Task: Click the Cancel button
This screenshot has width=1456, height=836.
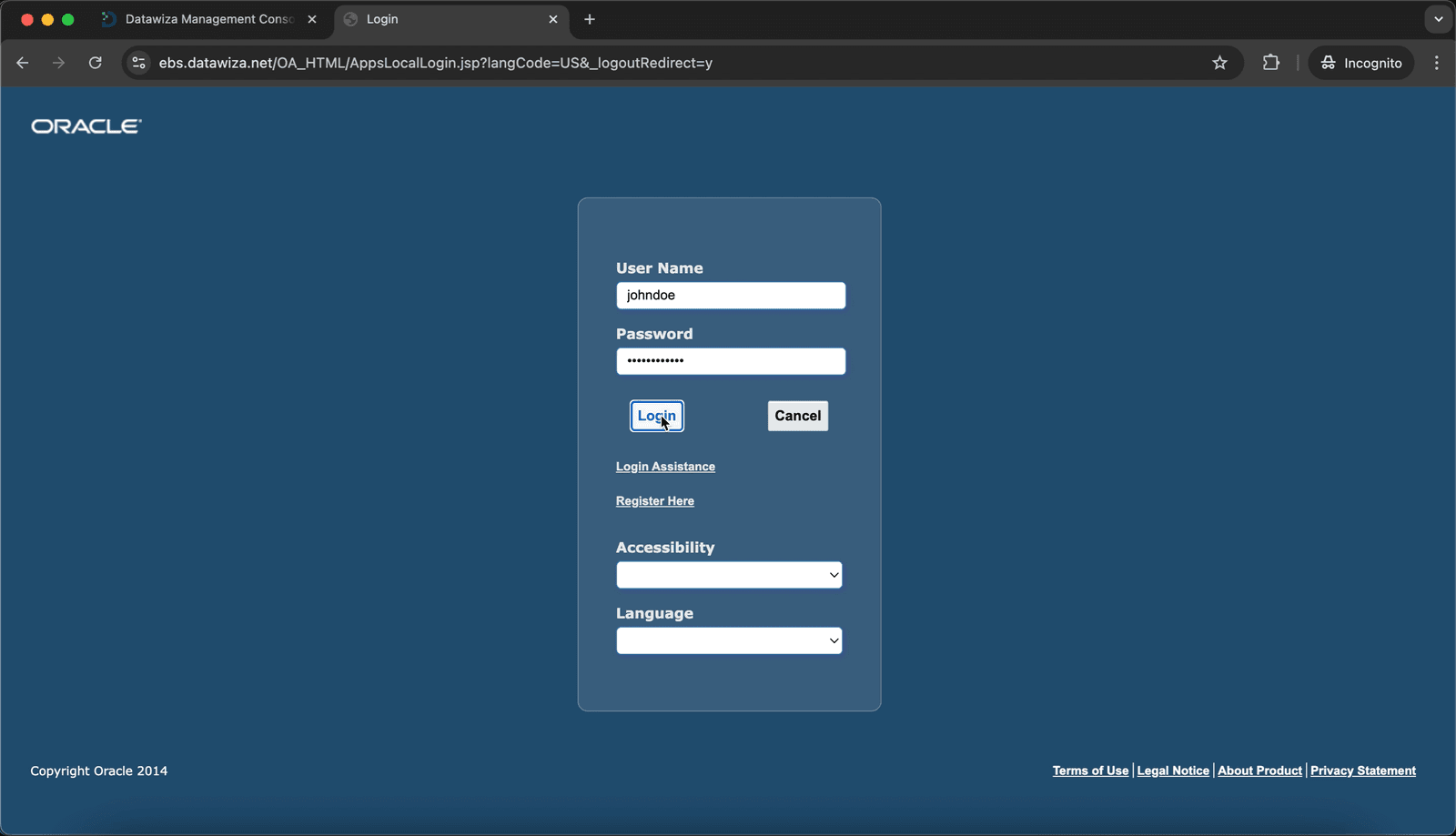Action: click(x=798, y=416)
